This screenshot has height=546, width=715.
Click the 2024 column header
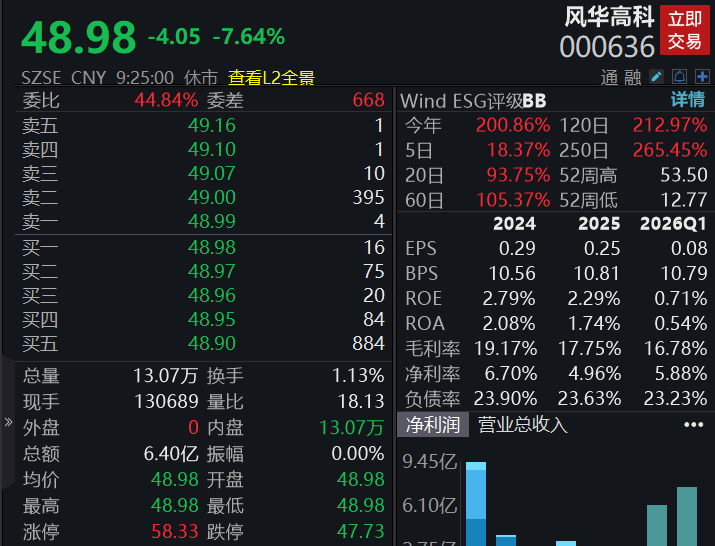click(514, 224)
